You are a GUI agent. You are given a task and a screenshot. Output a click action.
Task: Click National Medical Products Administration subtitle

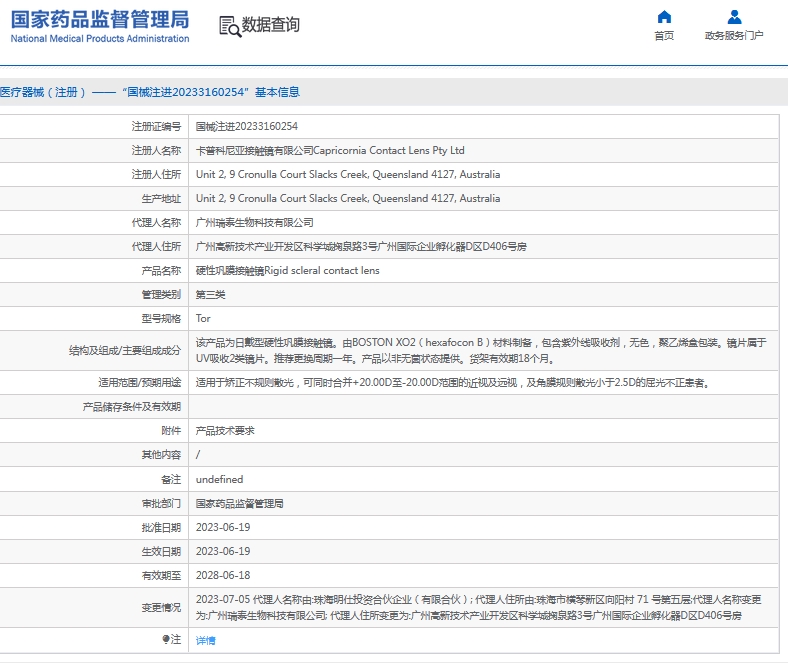click(x=100, y=39)
